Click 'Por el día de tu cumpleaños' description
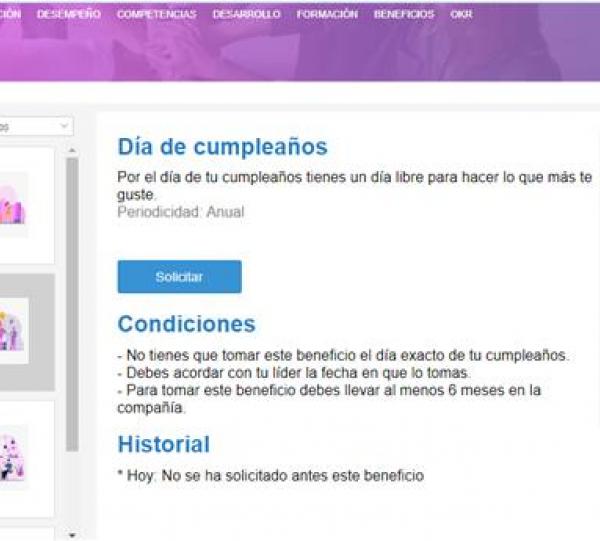 (x=354, y=186)
